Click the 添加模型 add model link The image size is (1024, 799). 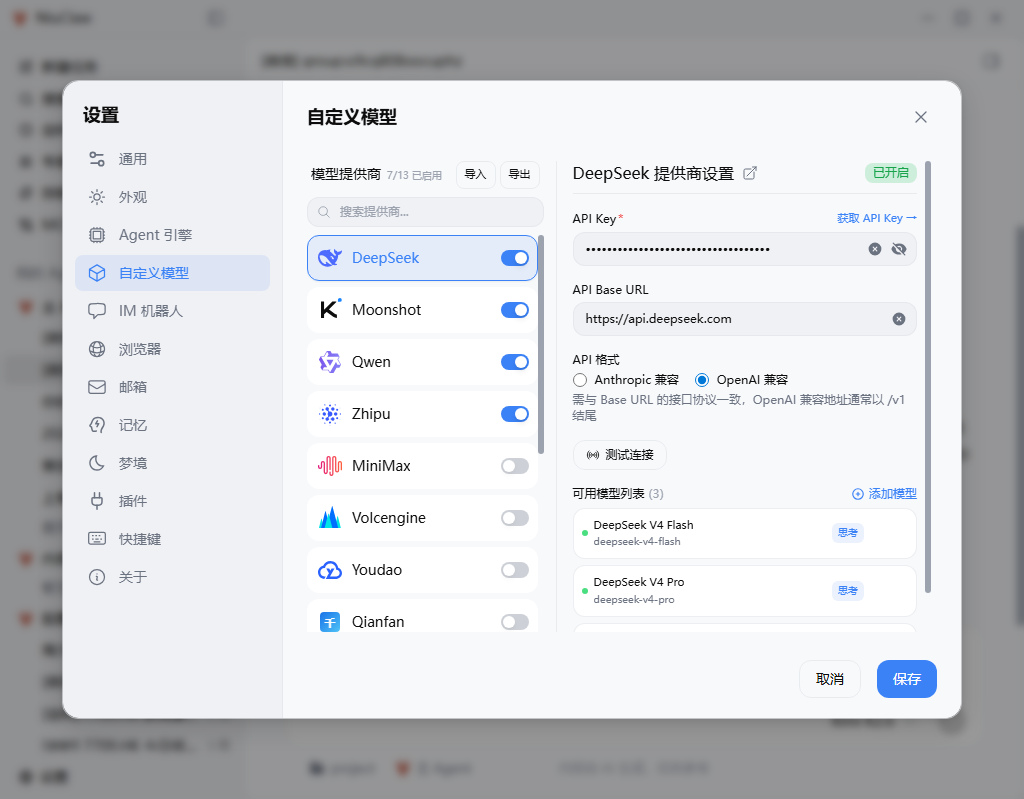click(884, 494)
